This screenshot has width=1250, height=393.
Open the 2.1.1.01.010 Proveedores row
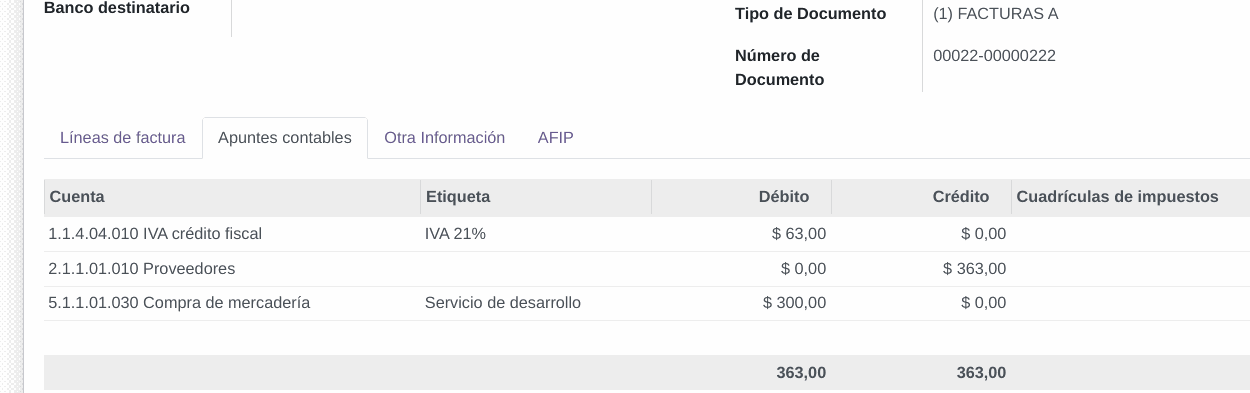pyautogui.click(x=647, y=269)
